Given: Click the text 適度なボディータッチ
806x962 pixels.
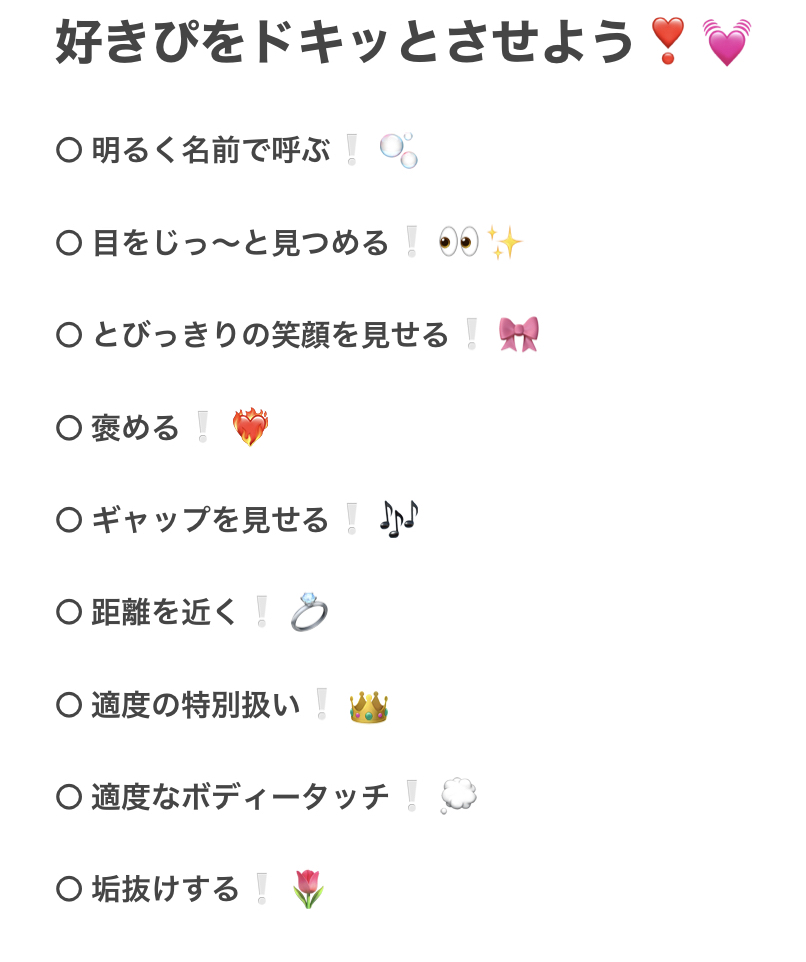Looking at the screenshot, I should tap(240, 797).
